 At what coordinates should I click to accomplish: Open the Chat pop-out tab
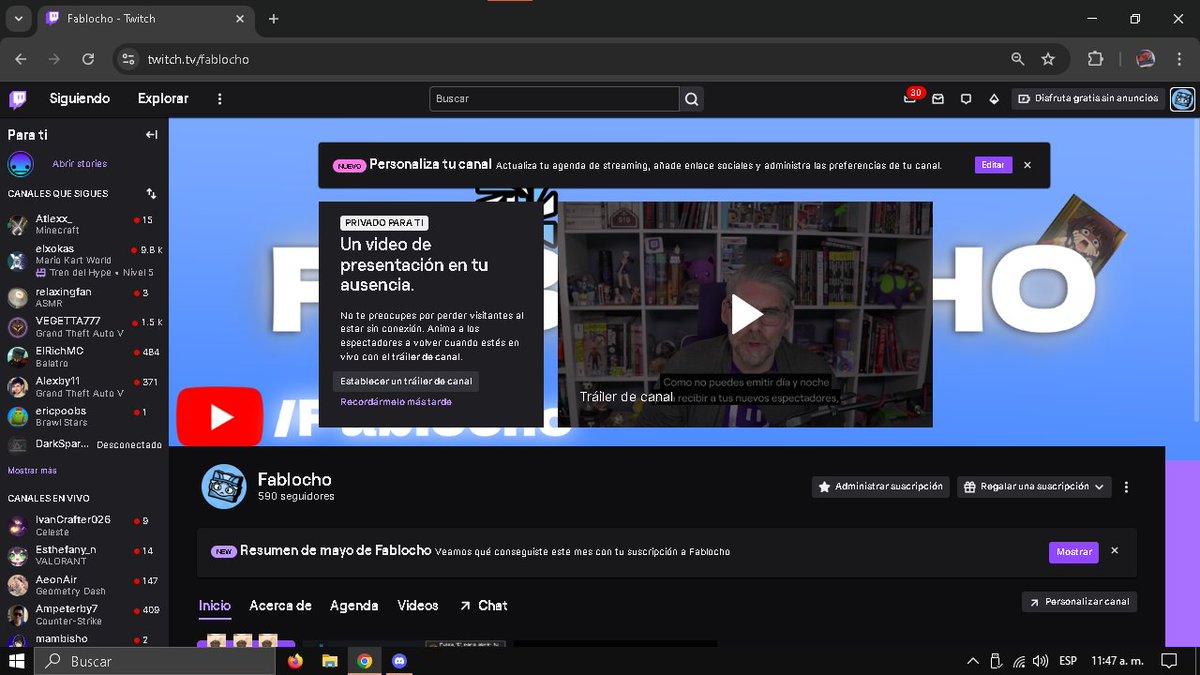483,605
